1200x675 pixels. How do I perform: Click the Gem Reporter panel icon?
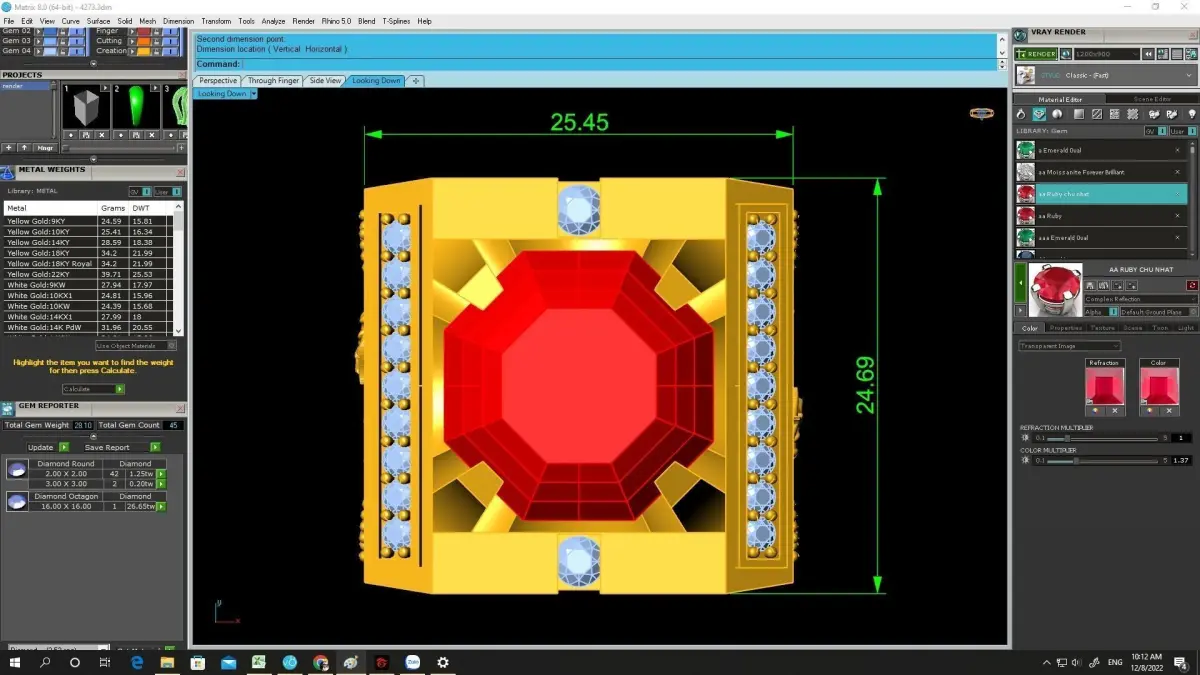point(8,408)
